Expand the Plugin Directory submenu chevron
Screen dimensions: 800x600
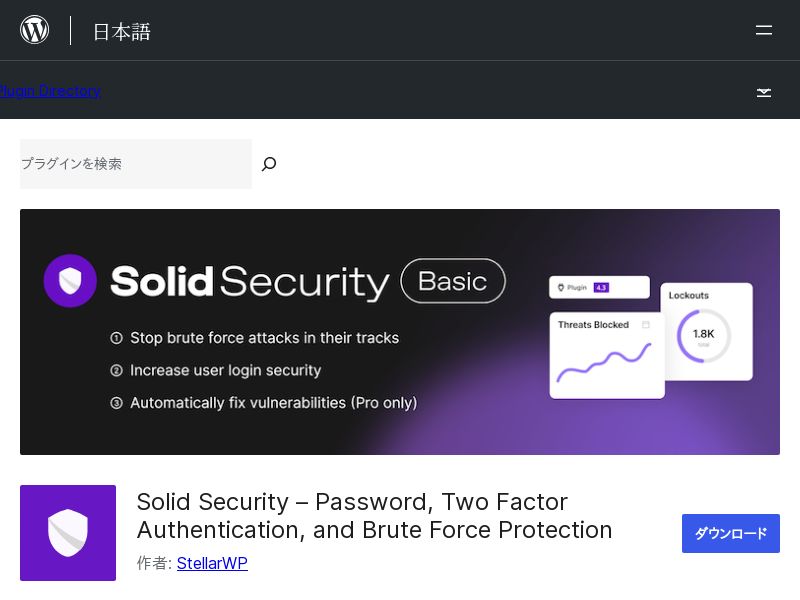coord(764,92)
